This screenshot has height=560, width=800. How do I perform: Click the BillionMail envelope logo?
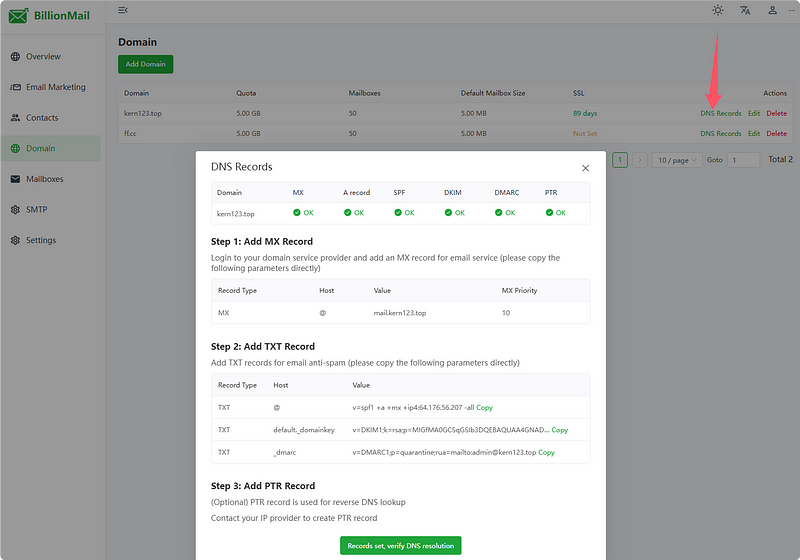coord(18,16)
